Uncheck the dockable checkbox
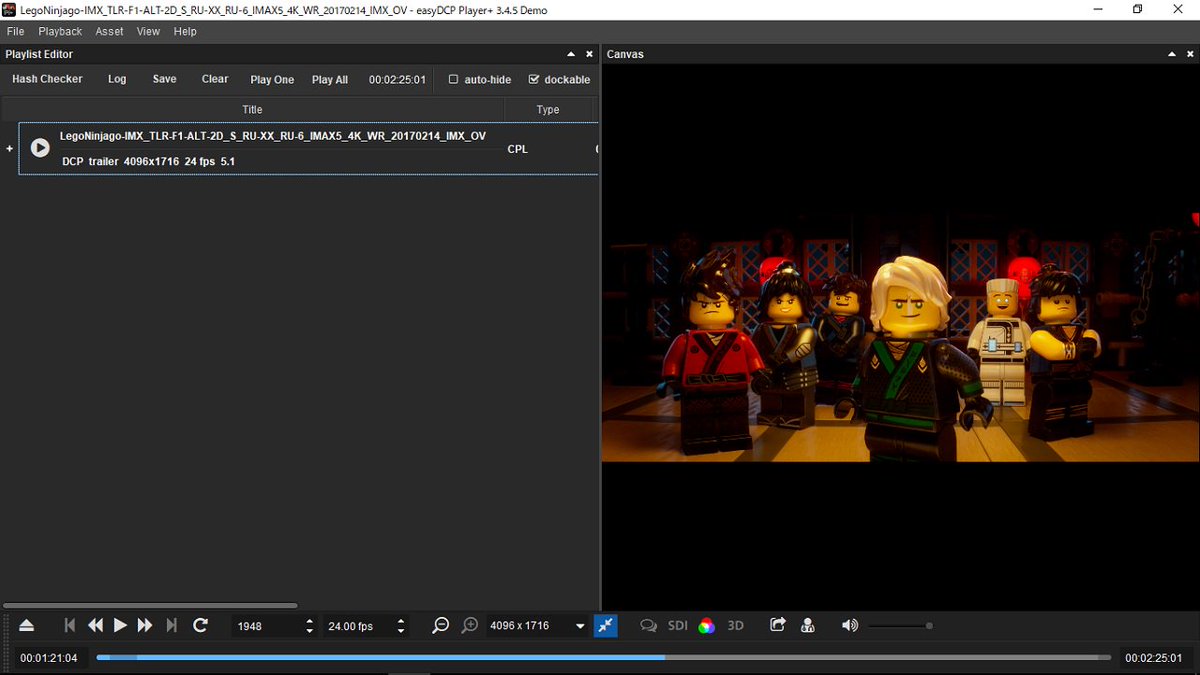 [534, 79]
